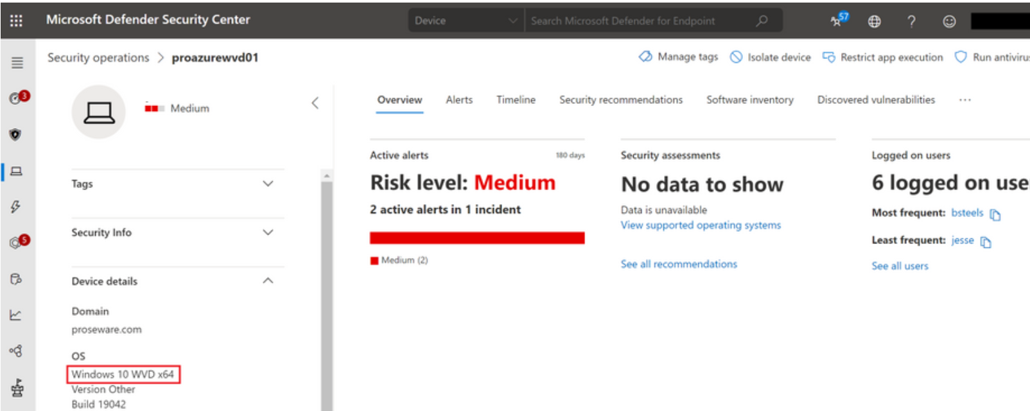Copy the bsteels username
Screen dimensions: 1030x411
click(x=993, y=214)
